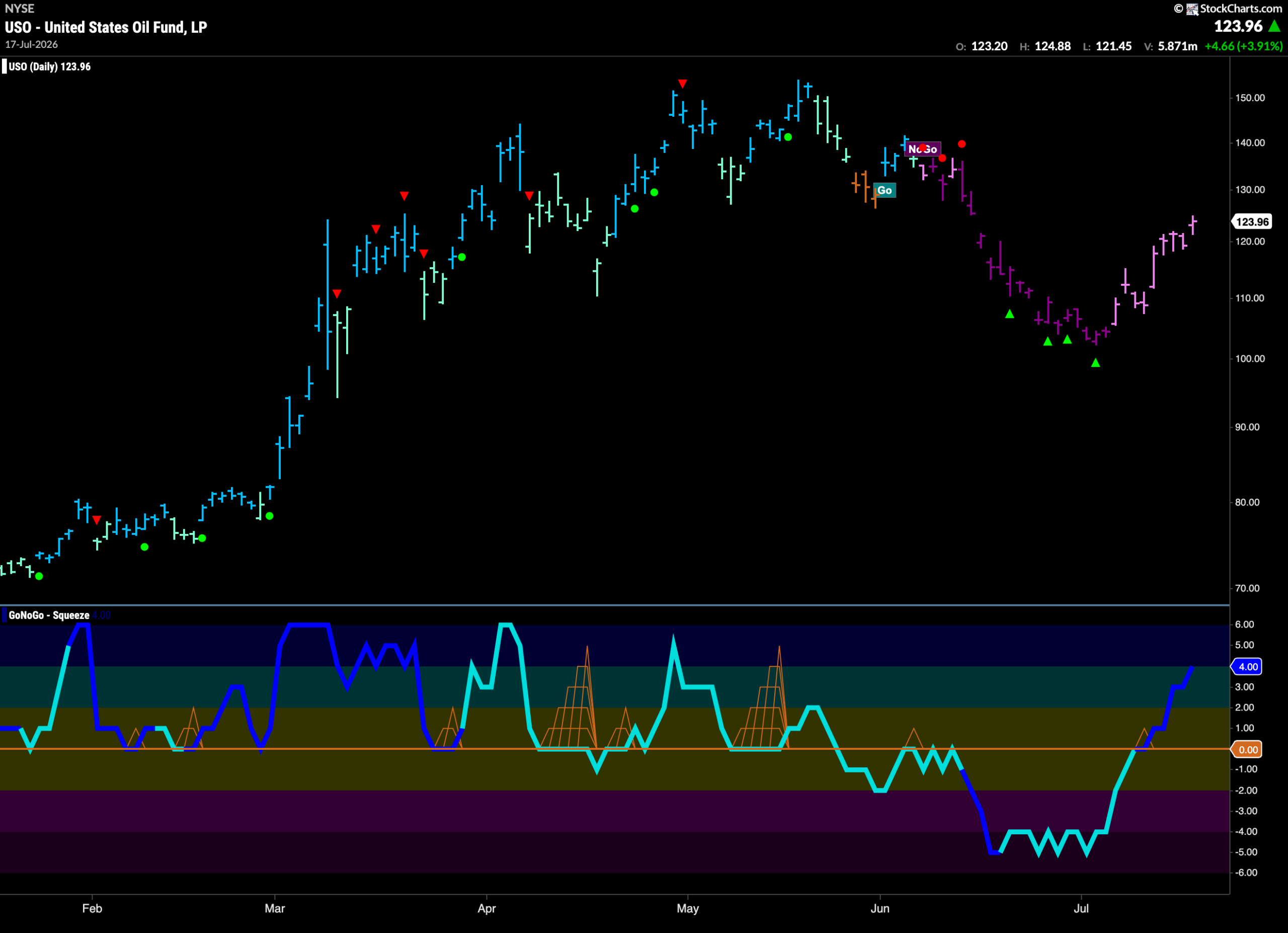Image resolution: width=1288 pixels, height=933 pixels.
Task: Click the +4.66 (+3.91%) change value
Action: [x=1243, y=46]
